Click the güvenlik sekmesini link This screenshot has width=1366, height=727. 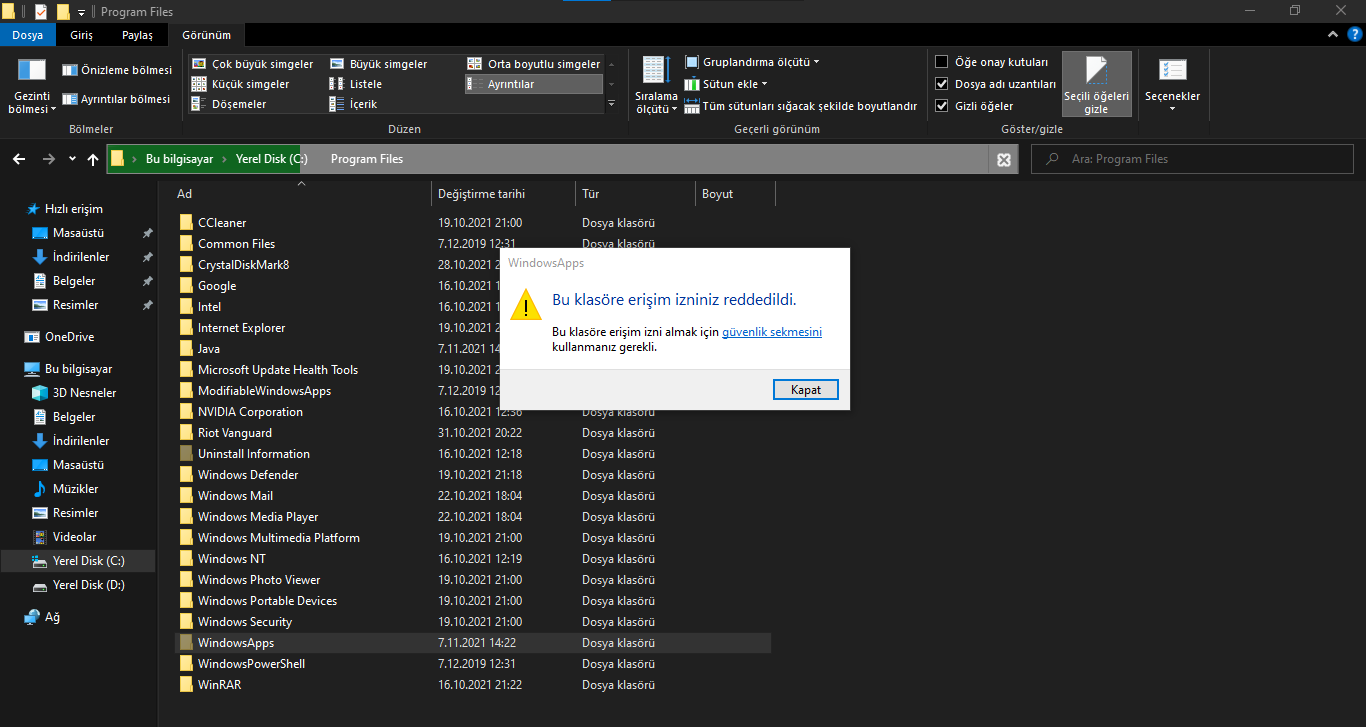click(772, 332)
